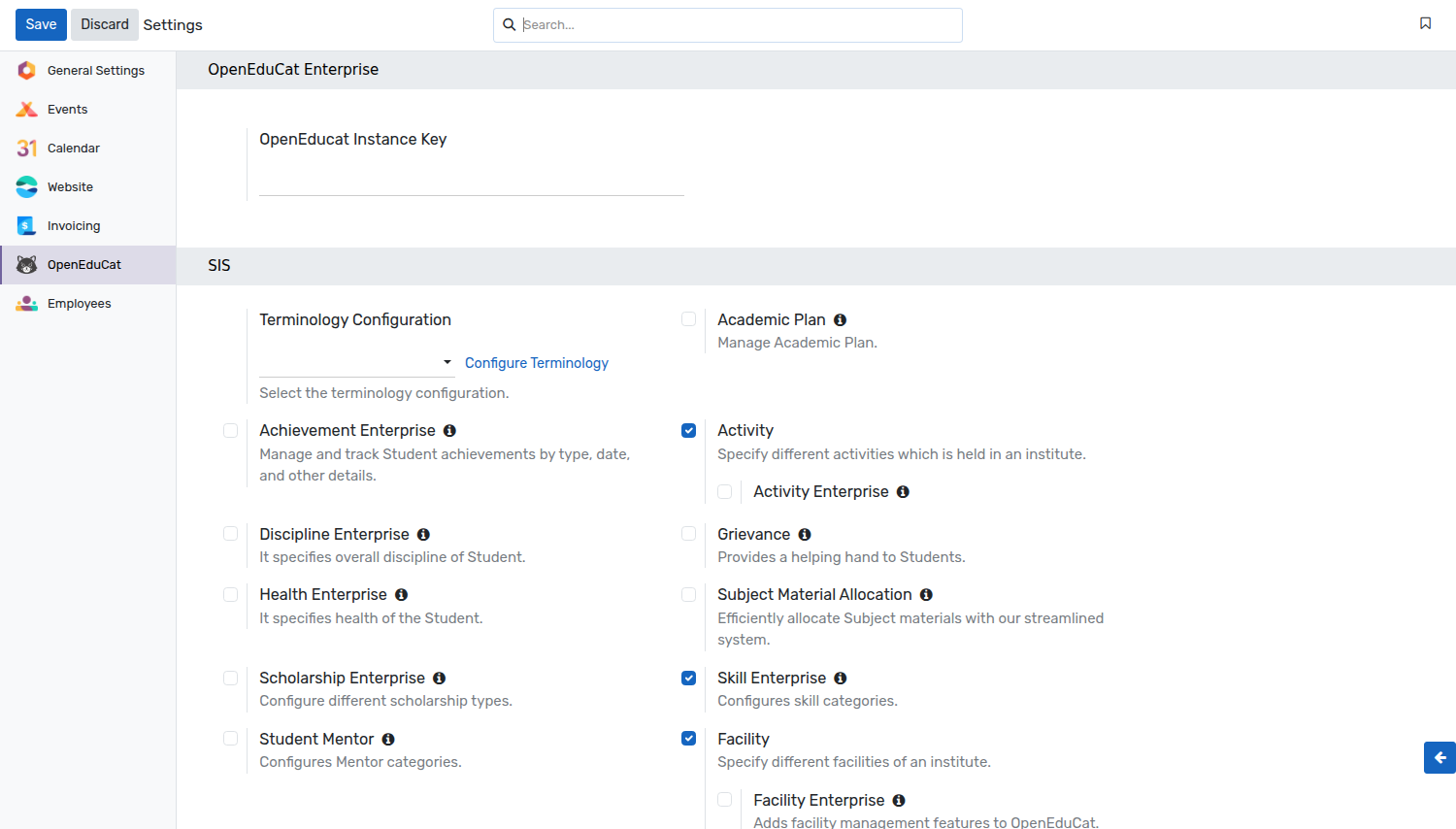The width and height of the screenshot is (1456, 829).
Task: Enable the Grievance checkbox
Action: 689,534
